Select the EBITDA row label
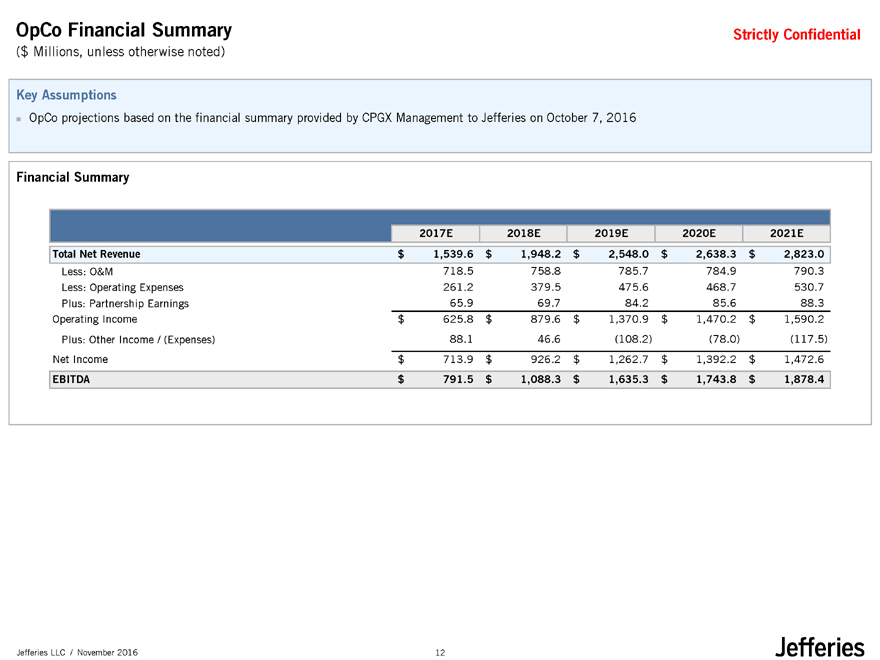This screenshot has width=880, height=660. 70,380
